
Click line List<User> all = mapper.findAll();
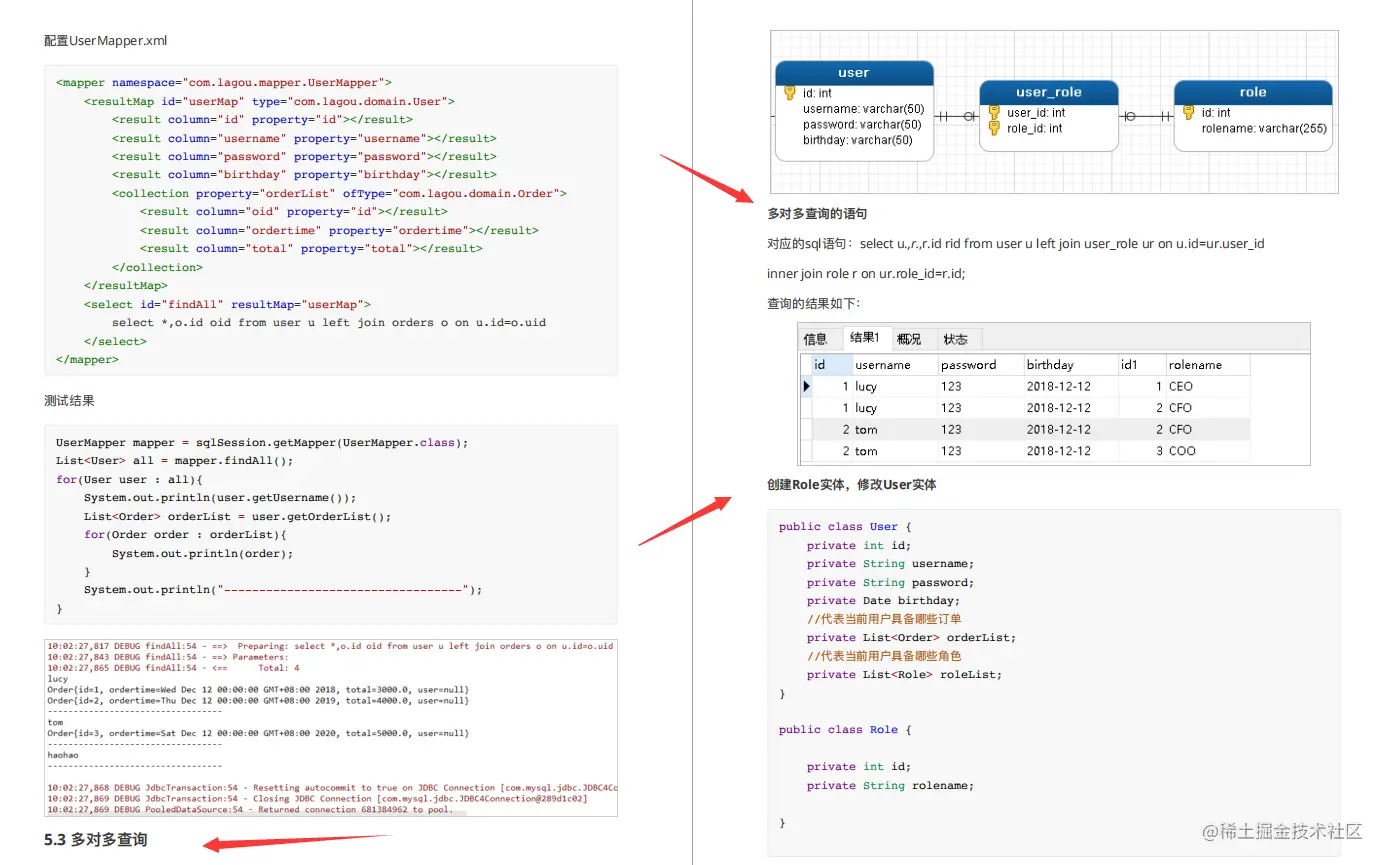pos(175,461)
